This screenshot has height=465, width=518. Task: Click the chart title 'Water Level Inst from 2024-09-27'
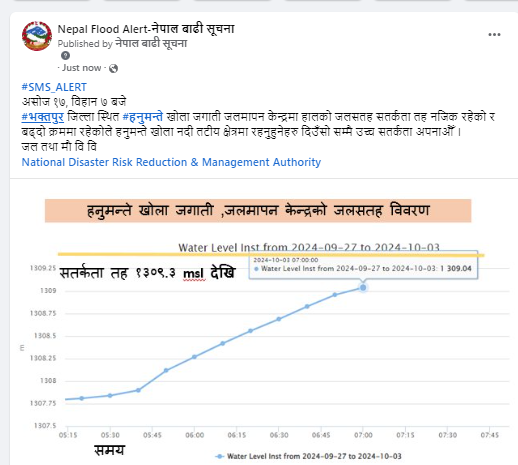[x=309, y=248]
